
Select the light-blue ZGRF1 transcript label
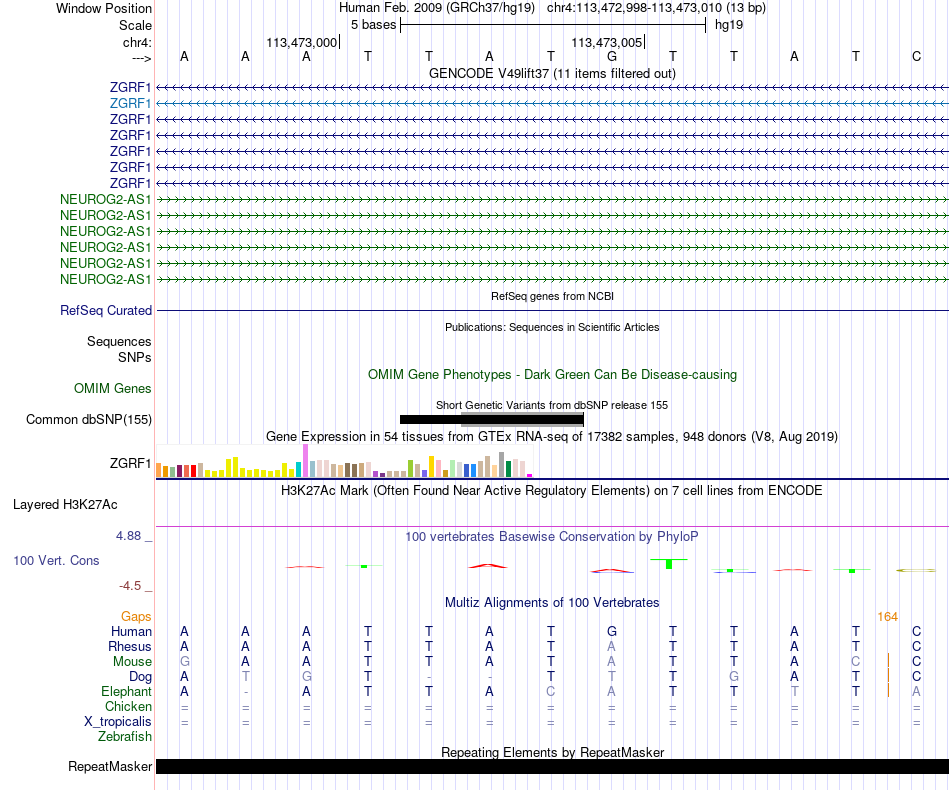coord(130,104)
